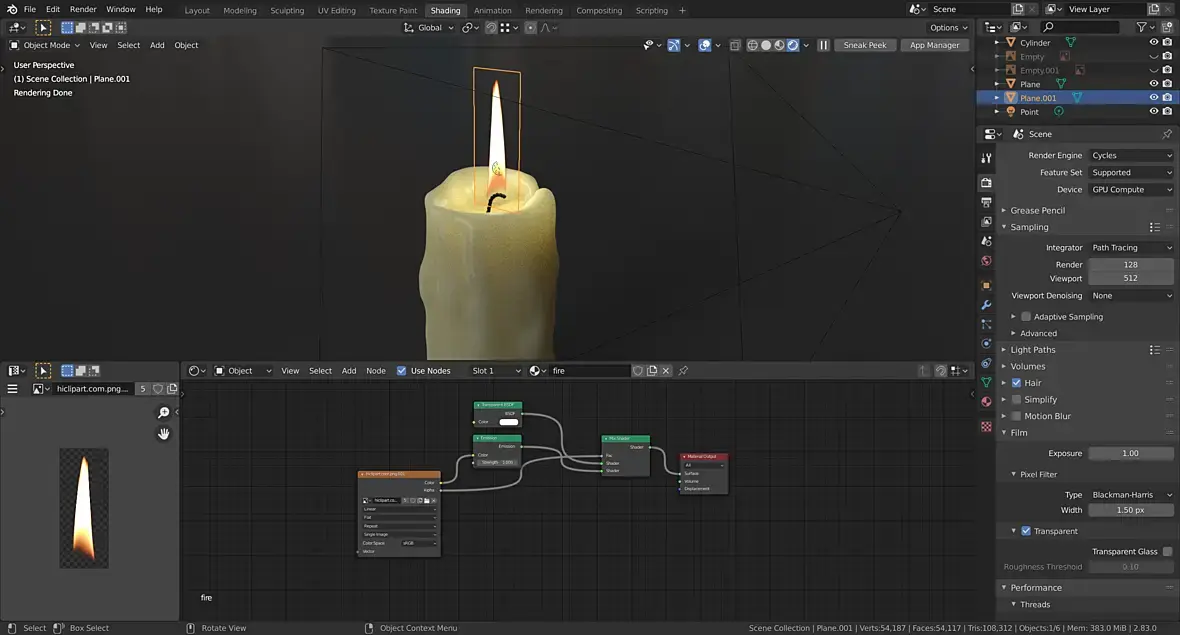Open the Render Engine dropdown
Viewport: 1180px width, 635px height.
click(1131, 156)
